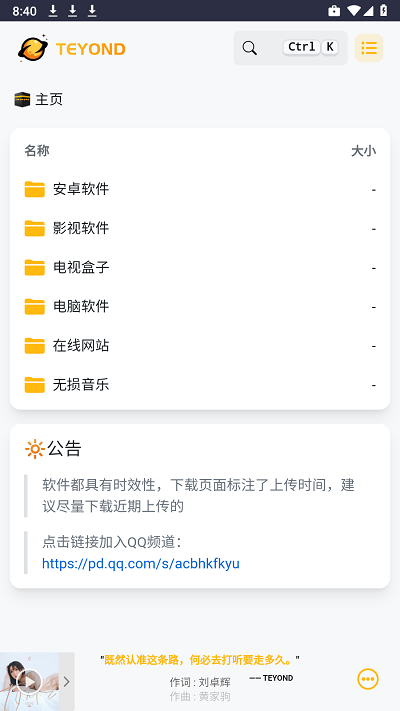The image size is (400, 711).
Task: Click the 主页 home breadcrumb icon
Action: [22, 99]
